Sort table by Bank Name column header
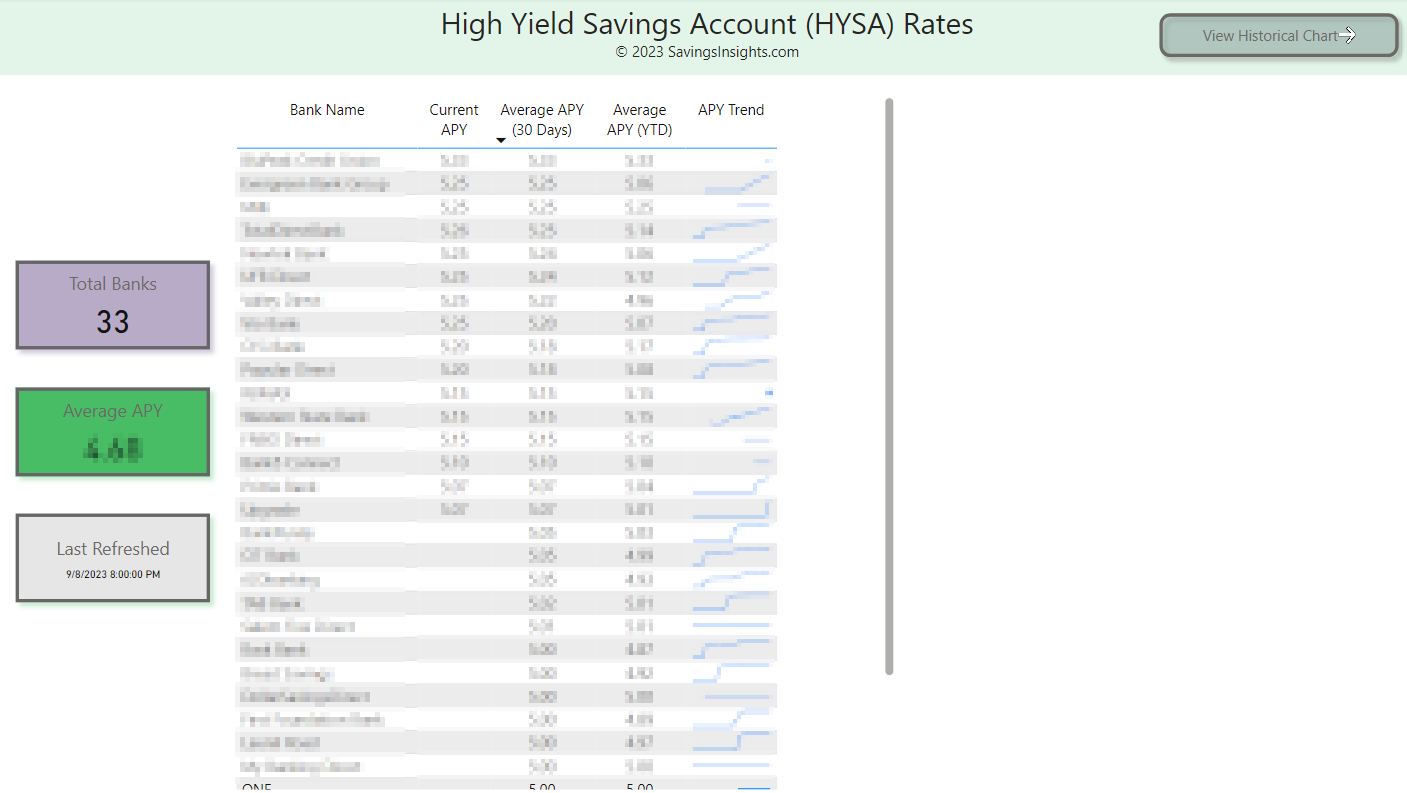Image resolution: width=1407 pixels, height=793 pixels. click(327, 110)
